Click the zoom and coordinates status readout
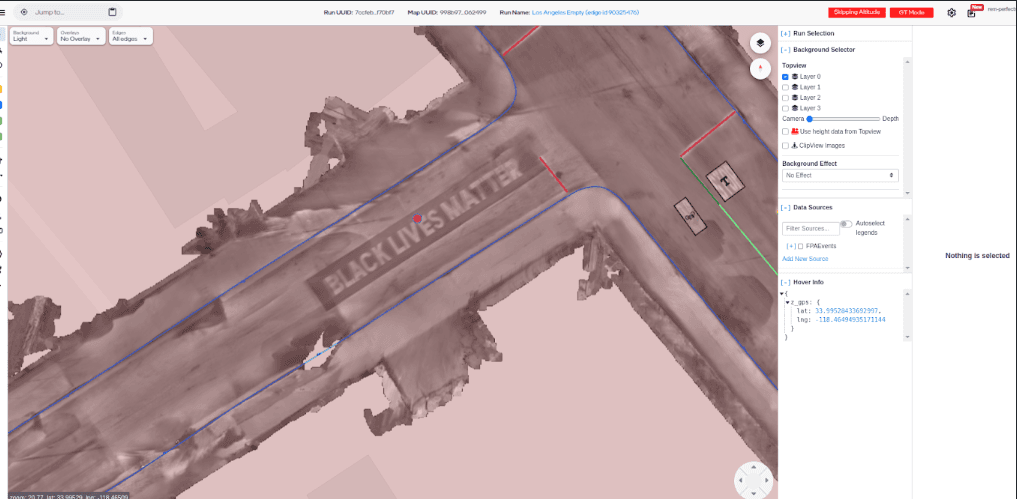1017x499 pixels. [x=68, y=496]
